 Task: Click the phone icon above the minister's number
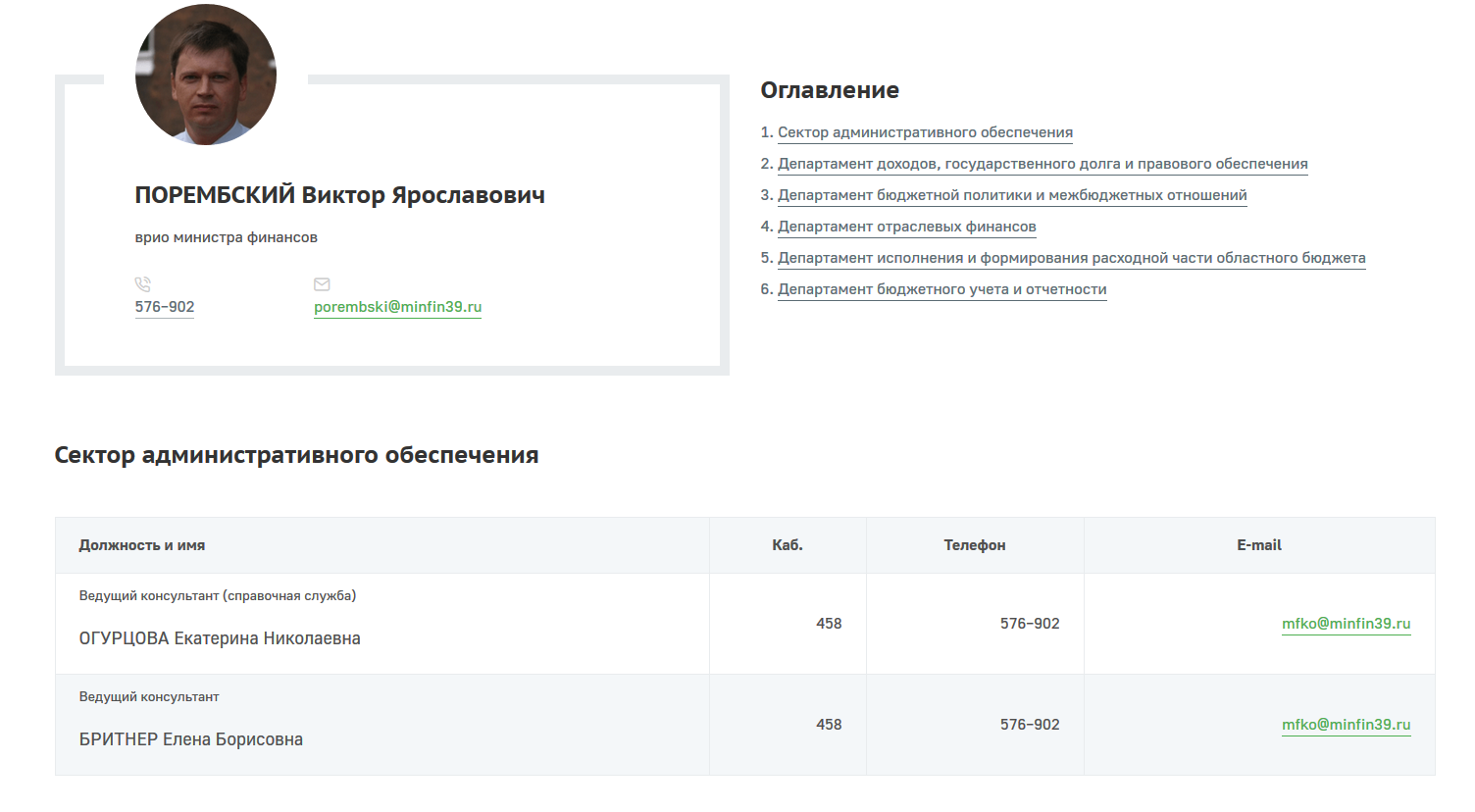click(x=143, y=284)
